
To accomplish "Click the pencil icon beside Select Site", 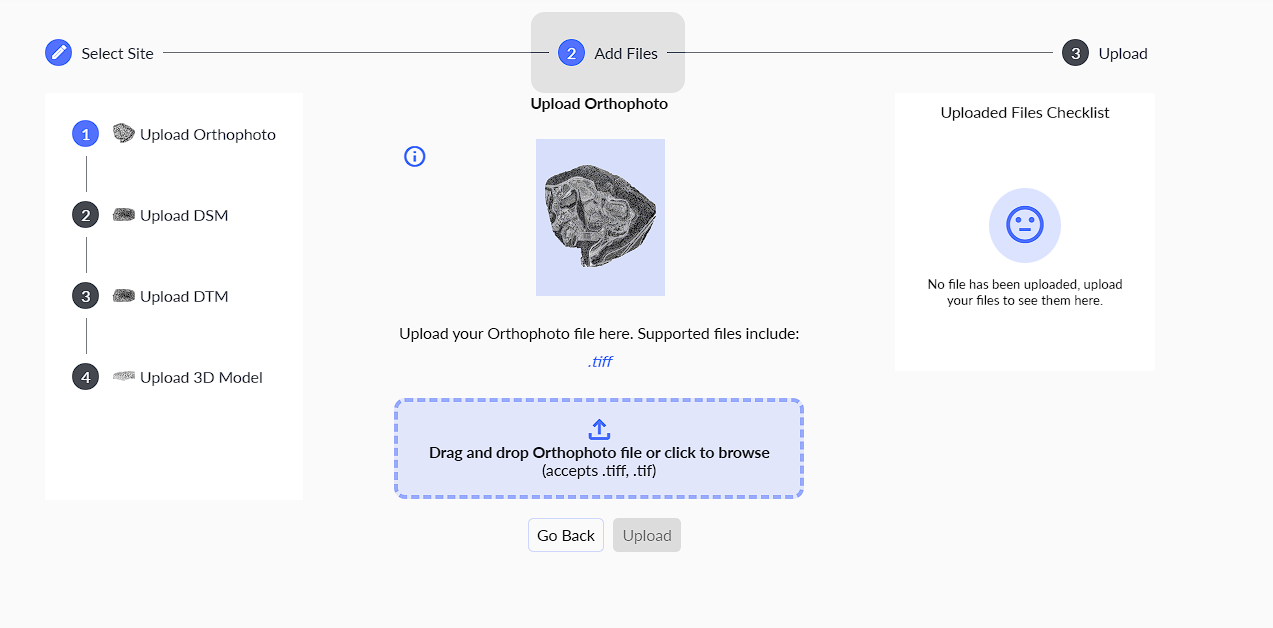I will point(59,53).
